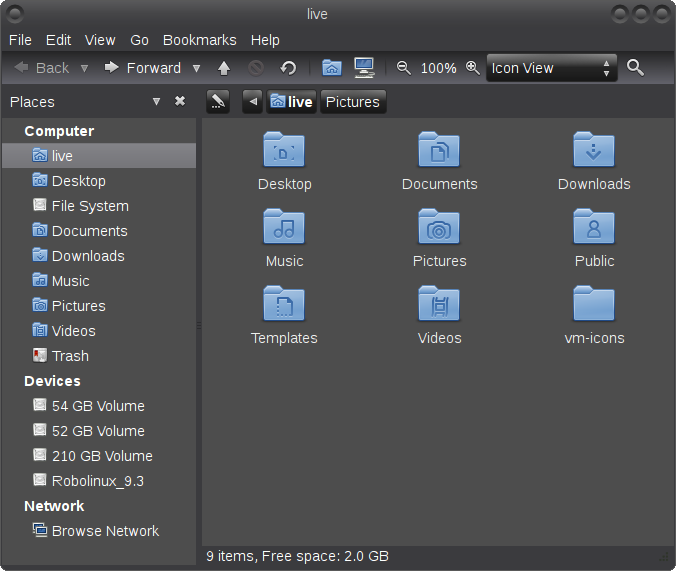Mount the 54 GB Volume device
676x571 pixels.
[99, 406]
